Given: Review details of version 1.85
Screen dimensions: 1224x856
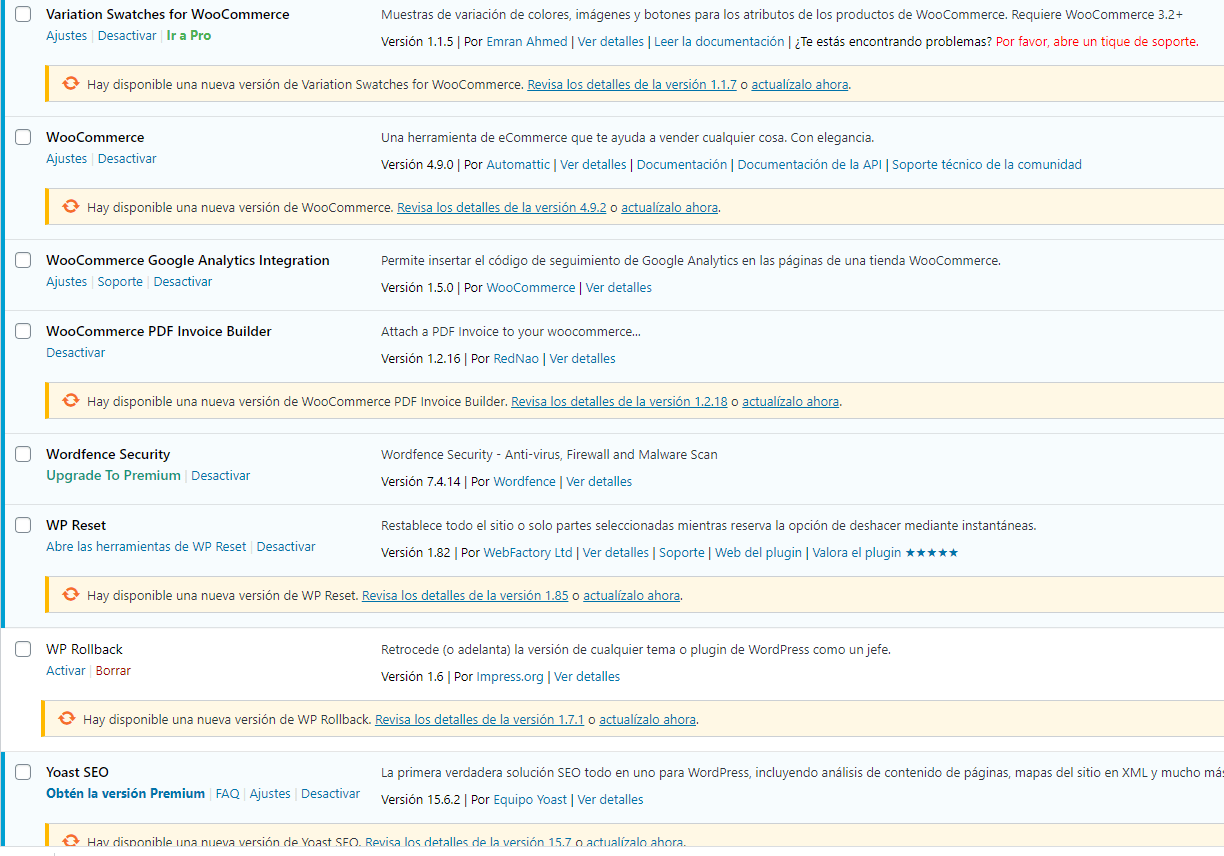Looking at the screenshot, I should (x=465, y=596).
